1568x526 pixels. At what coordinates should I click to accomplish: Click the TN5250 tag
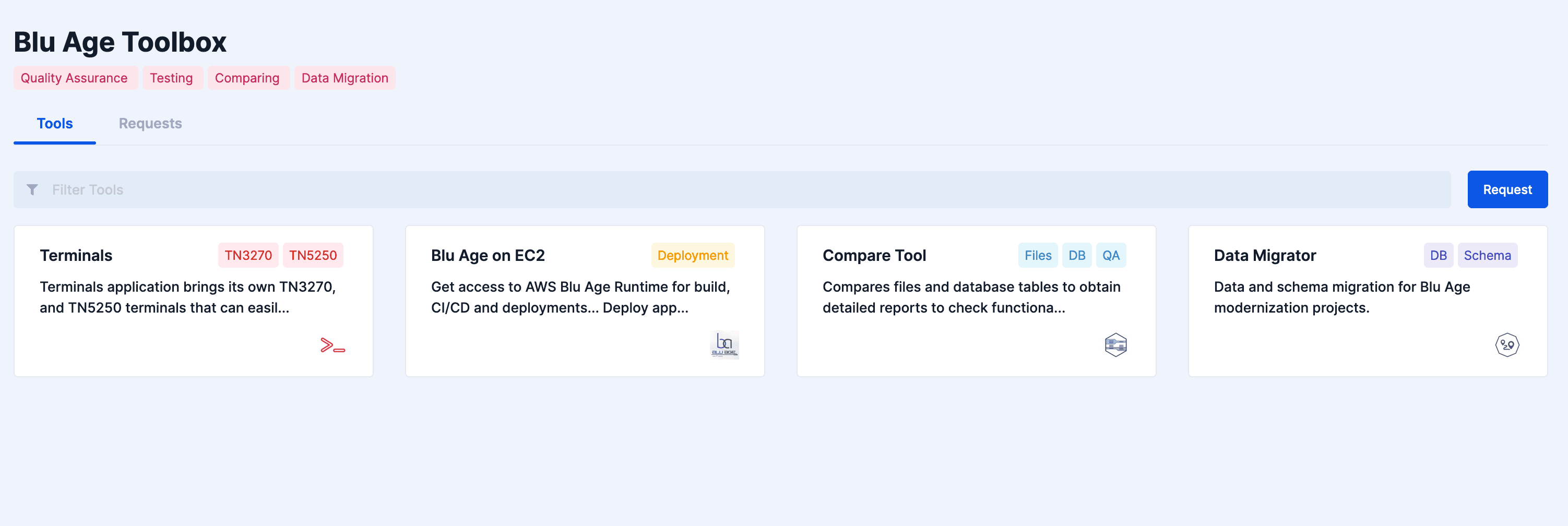click(x=313, y=255)
